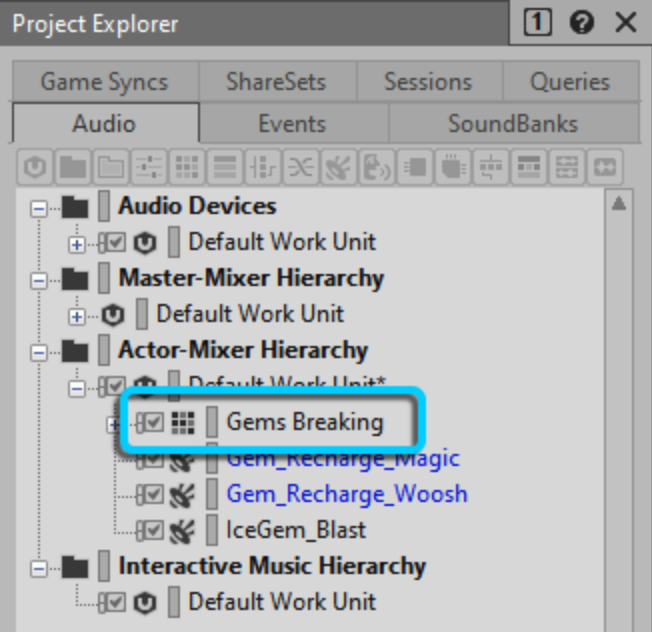Click the Random Container icon beside Gems Breaking
Image resolution: width=652 pixels, height=632 pixels.
[x=181, y=423]
